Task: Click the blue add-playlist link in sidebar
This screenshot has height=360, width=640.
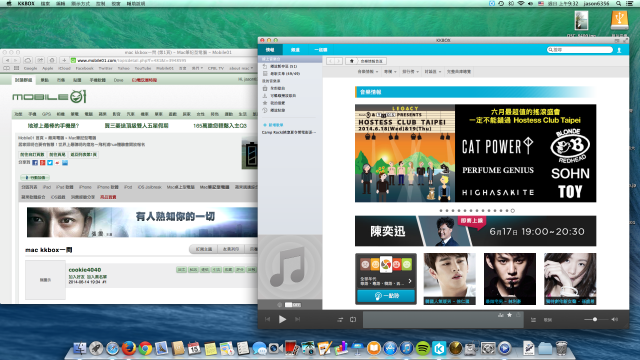Action: point(273,125)
